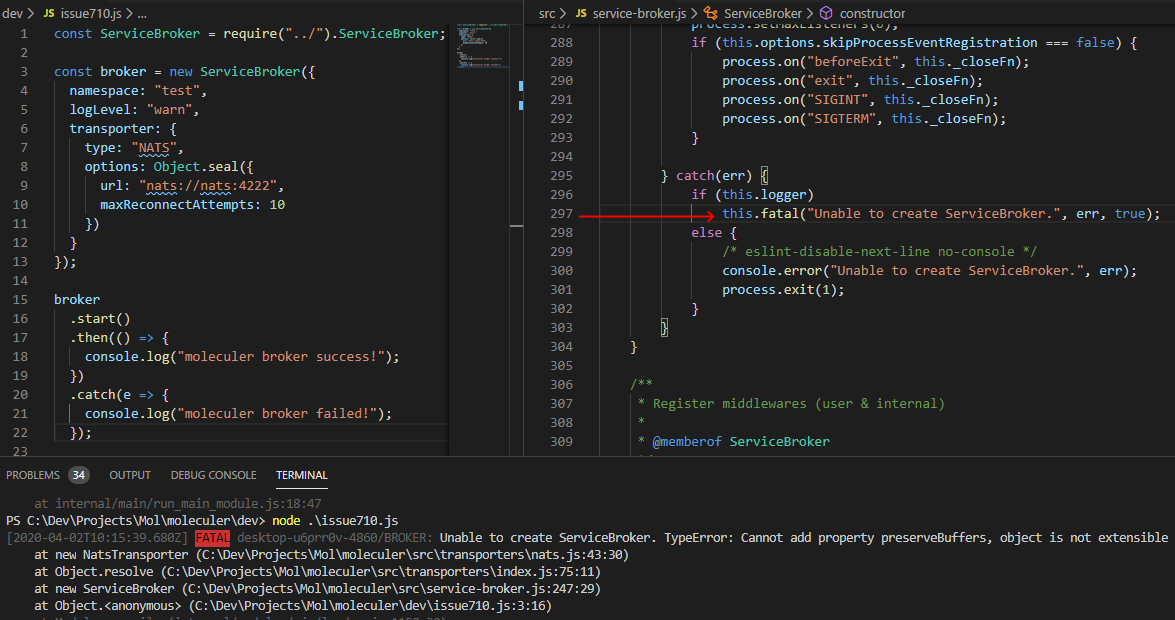Select line 1 via its line number in issue710.js

[x=24, y=34]
